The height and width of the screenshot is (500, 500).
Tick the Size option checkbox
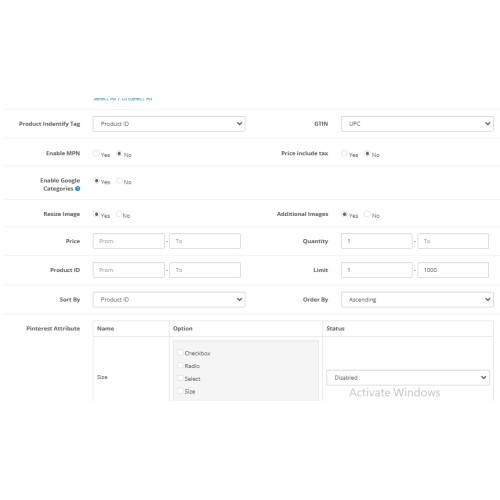click(x=180, y=391)
